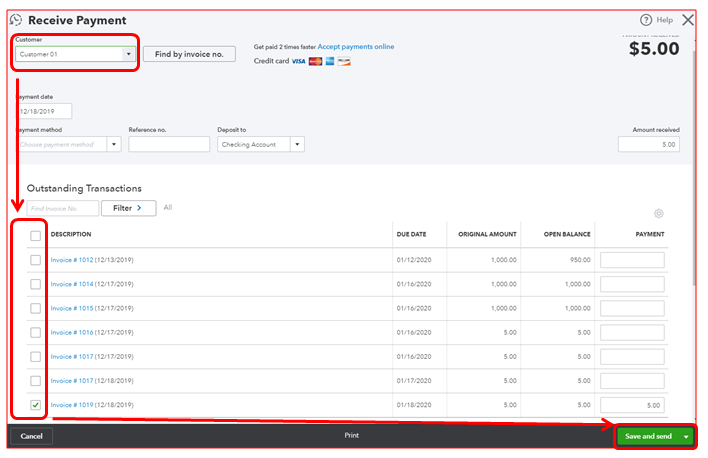Click the 01/12/2020 due date cell
Image resolution: width=708 pixels, height=458 pixels.
tap(414, 260)
